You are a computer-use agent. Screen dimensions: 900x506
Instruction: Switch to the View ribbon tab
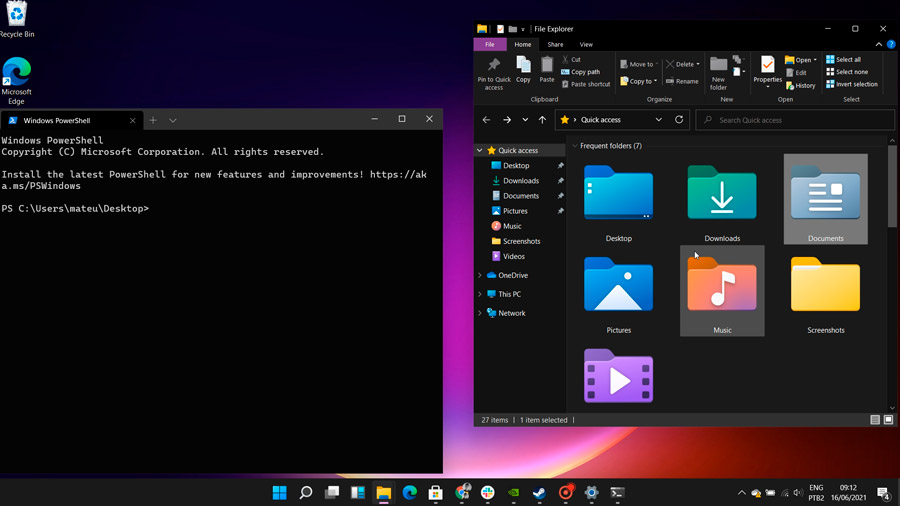point(586,44)
